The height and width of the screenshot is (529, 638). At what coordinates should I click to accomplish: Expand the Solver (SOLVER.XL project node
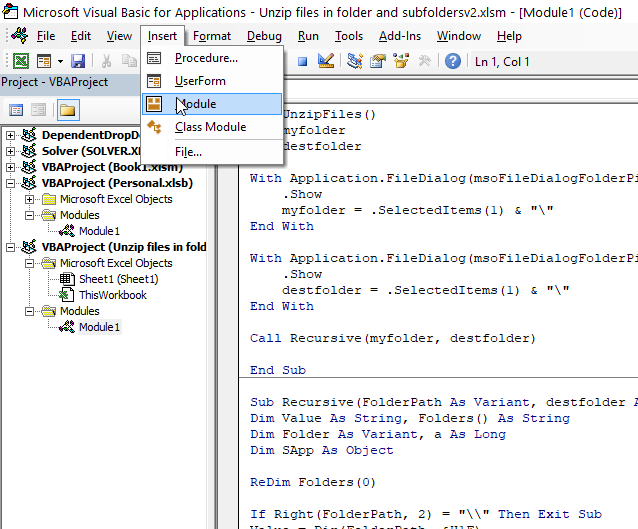click(11, 151)
